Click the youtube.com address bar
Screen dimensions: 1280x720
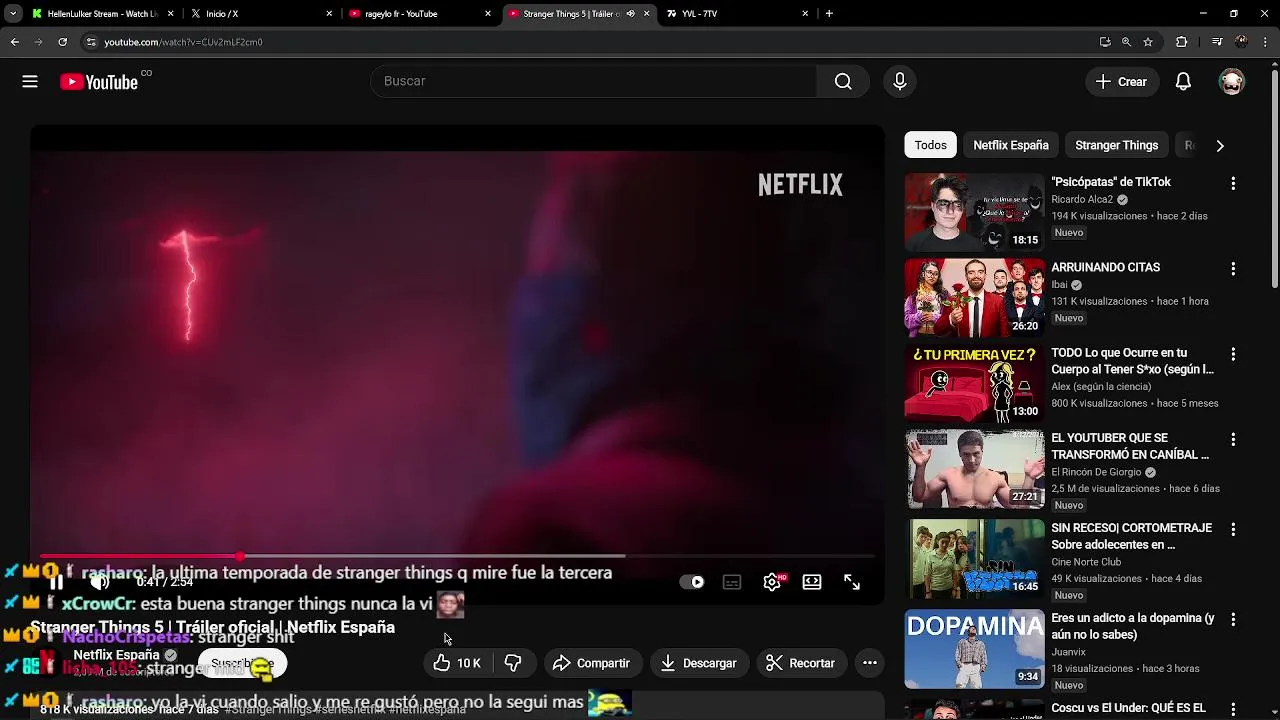coord(590,42)
